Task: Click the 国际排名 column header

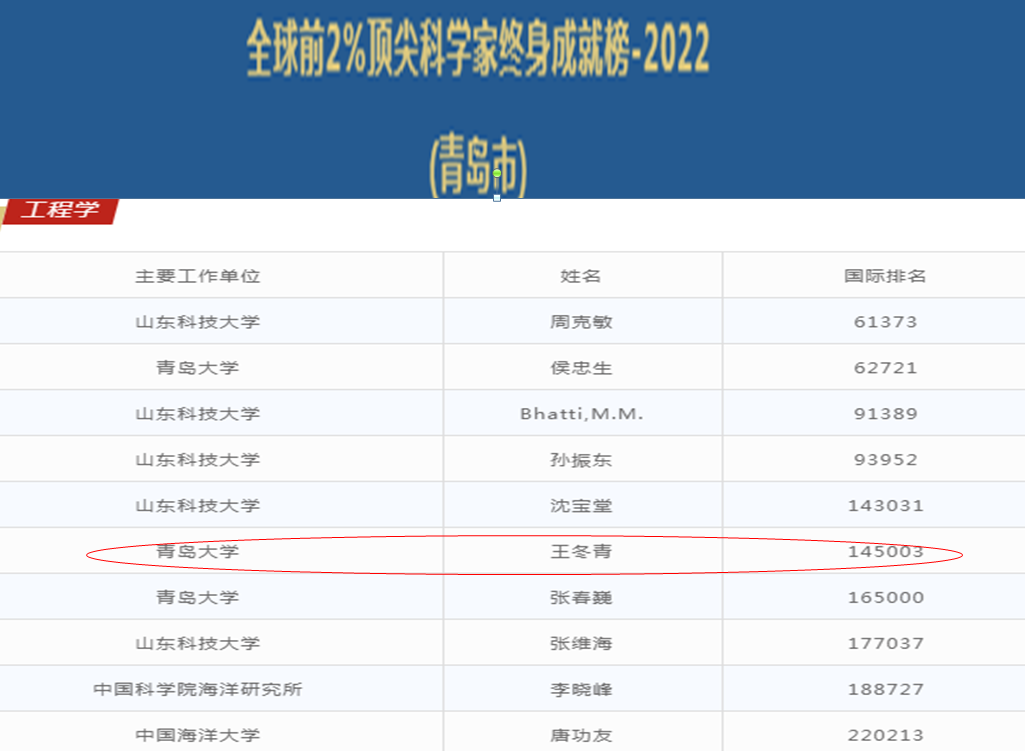Action: [885, 276]
